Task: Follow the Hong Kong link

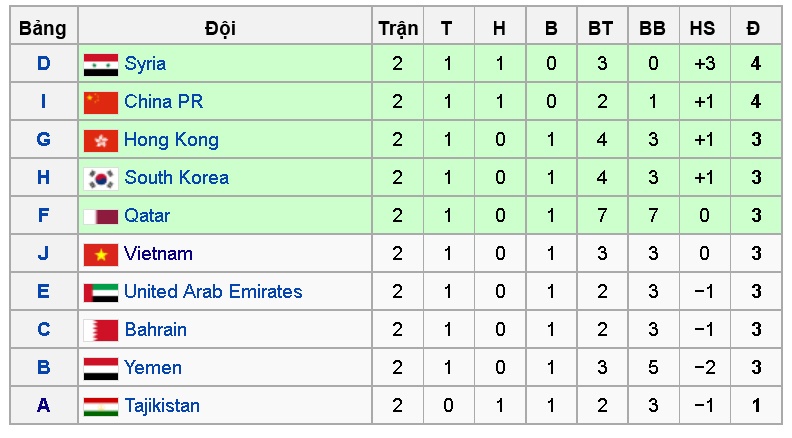Action: click(x=171, y=140)
